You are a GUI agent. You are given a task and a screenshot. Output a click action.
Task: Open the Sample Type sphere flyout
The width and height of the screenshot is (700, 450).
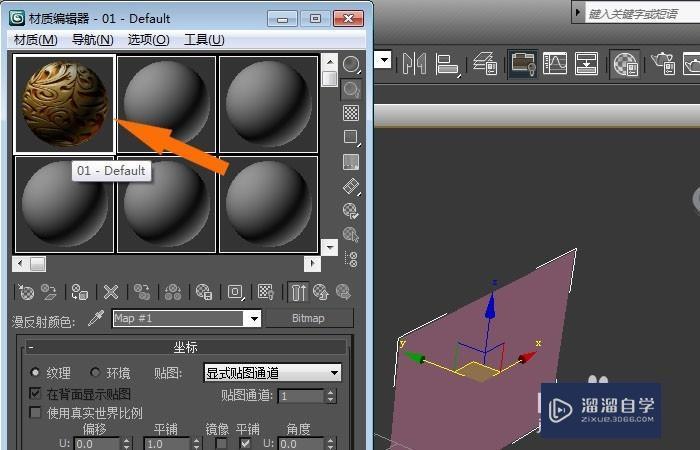351,65
